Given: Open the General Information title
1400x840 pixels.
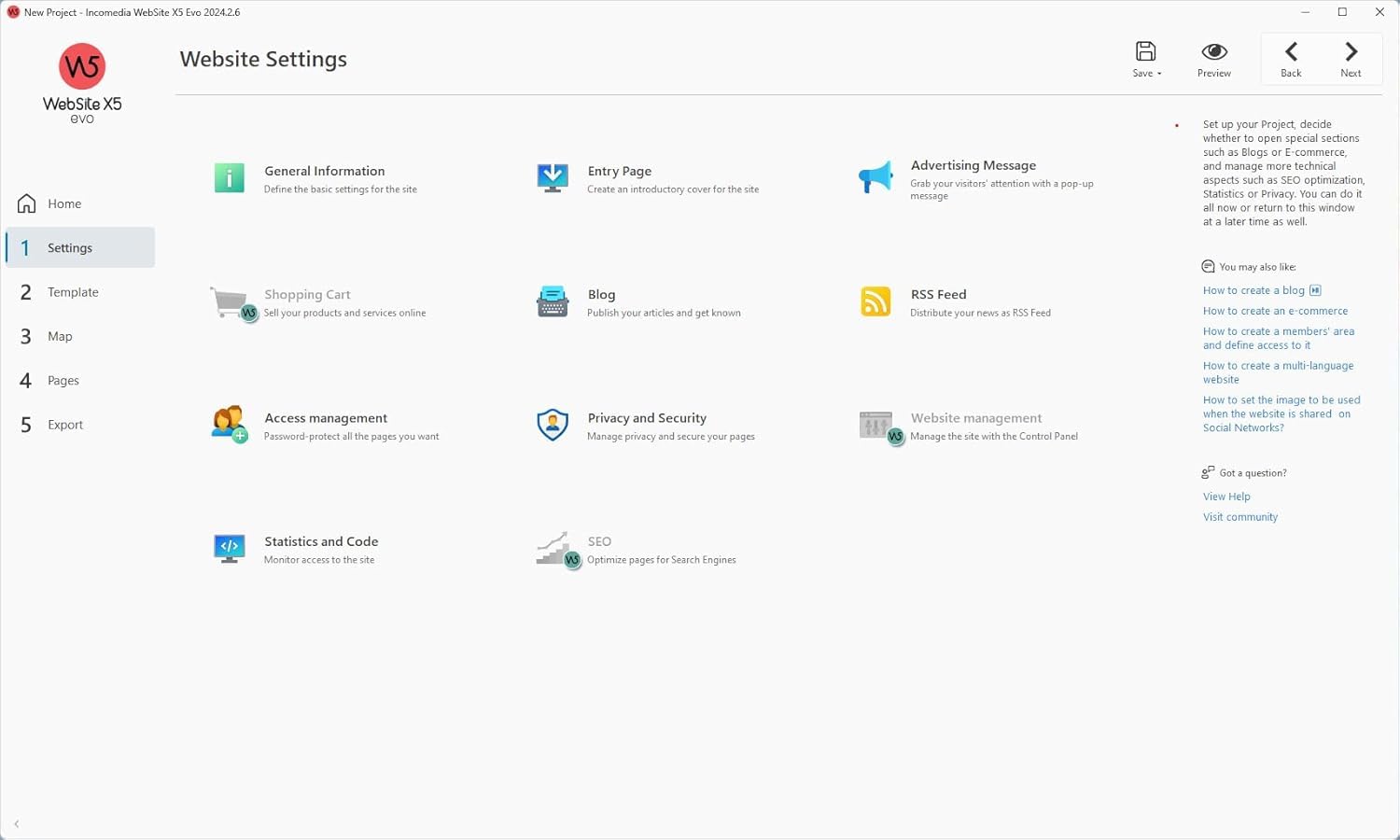Looking at the screenshot, I should pos(325,171).
